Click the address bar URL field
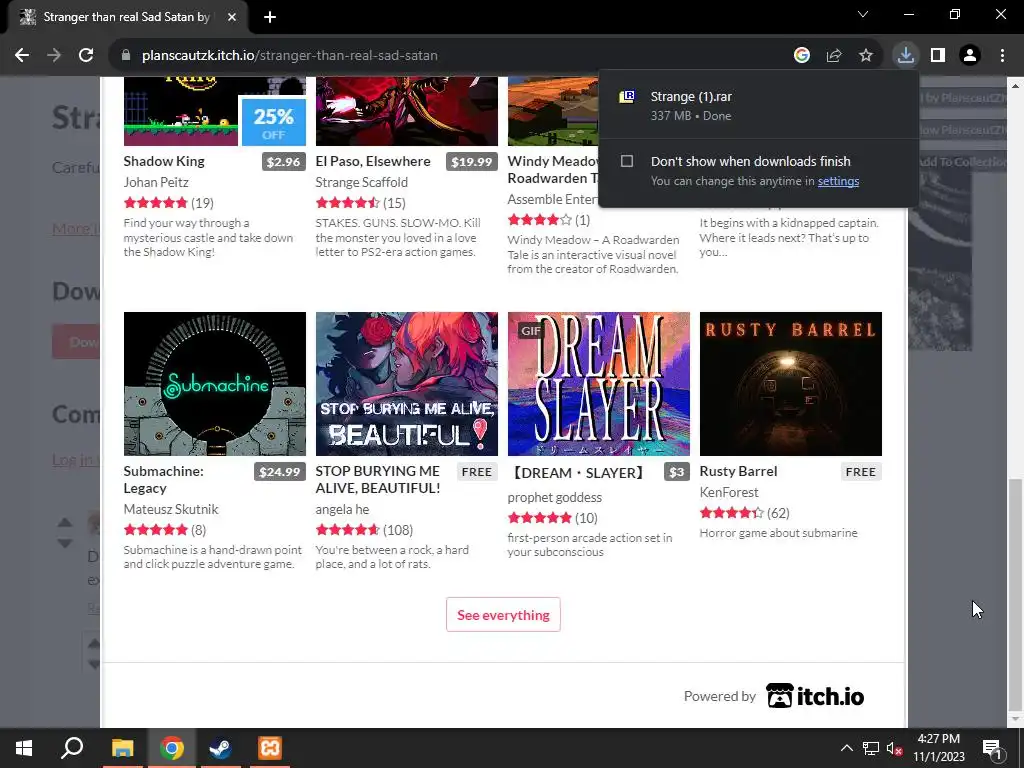Image resolution: width=1024 pixels, height=768 pixels. click(451, 56)
